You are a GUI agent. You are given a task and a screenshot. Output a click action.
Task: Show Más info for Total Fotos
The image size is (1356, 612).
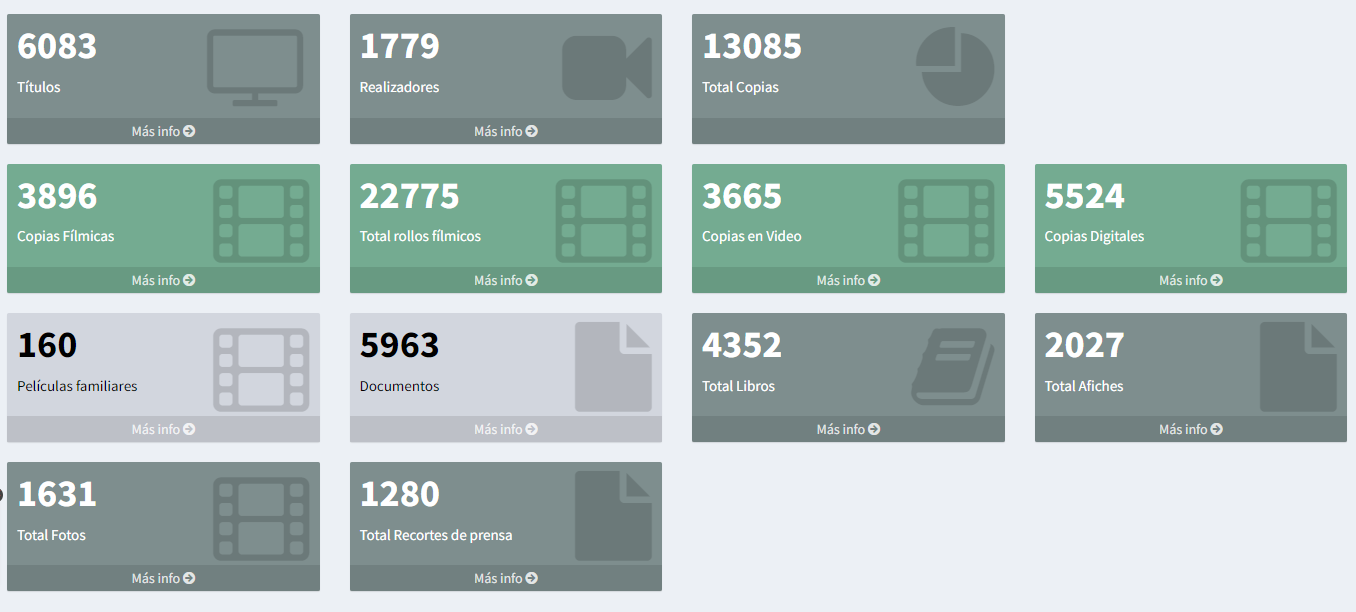click(163, 578)
